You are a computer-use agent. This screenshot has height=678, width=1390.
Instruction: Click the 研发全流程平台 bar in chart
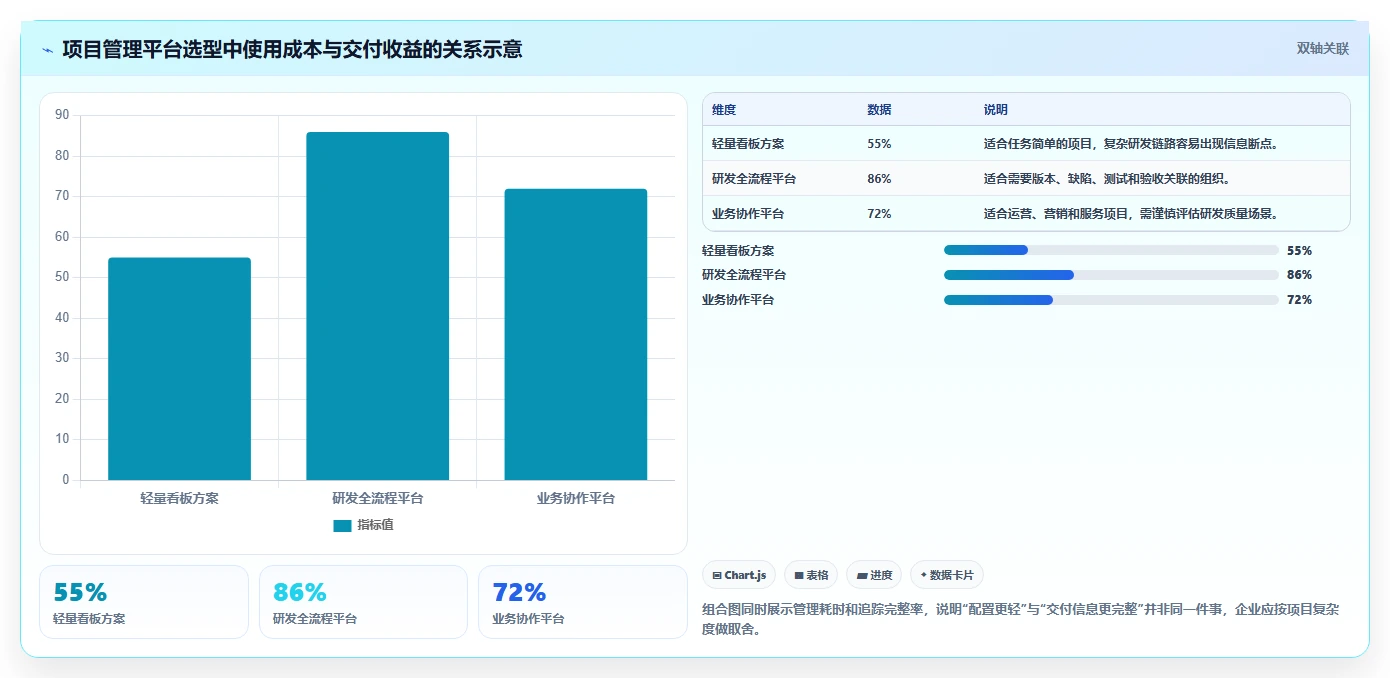pyautogui.click(x=377, y=306)
